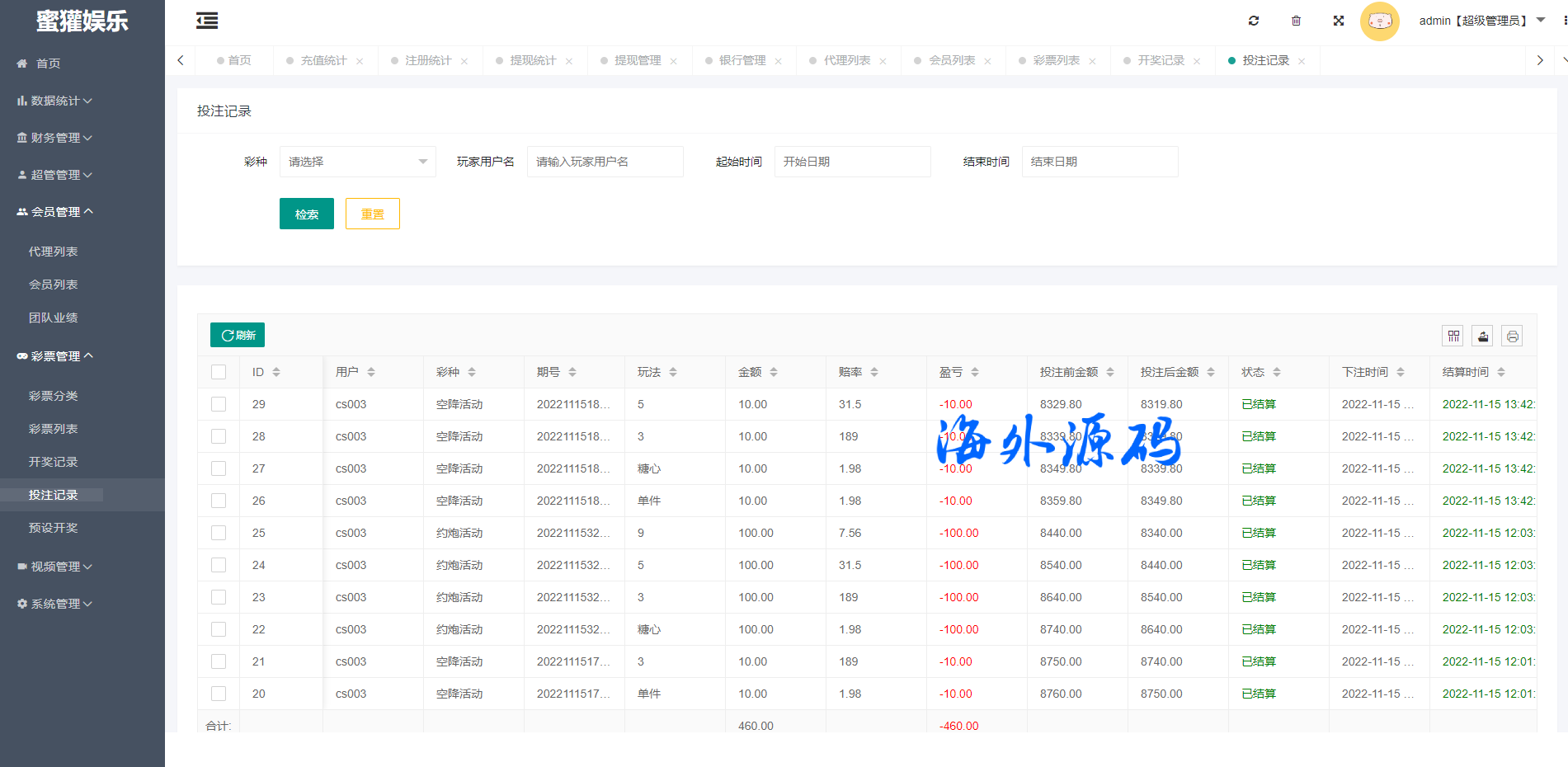
Task: Click the admin avatar image
Action: coord(1379,21)
